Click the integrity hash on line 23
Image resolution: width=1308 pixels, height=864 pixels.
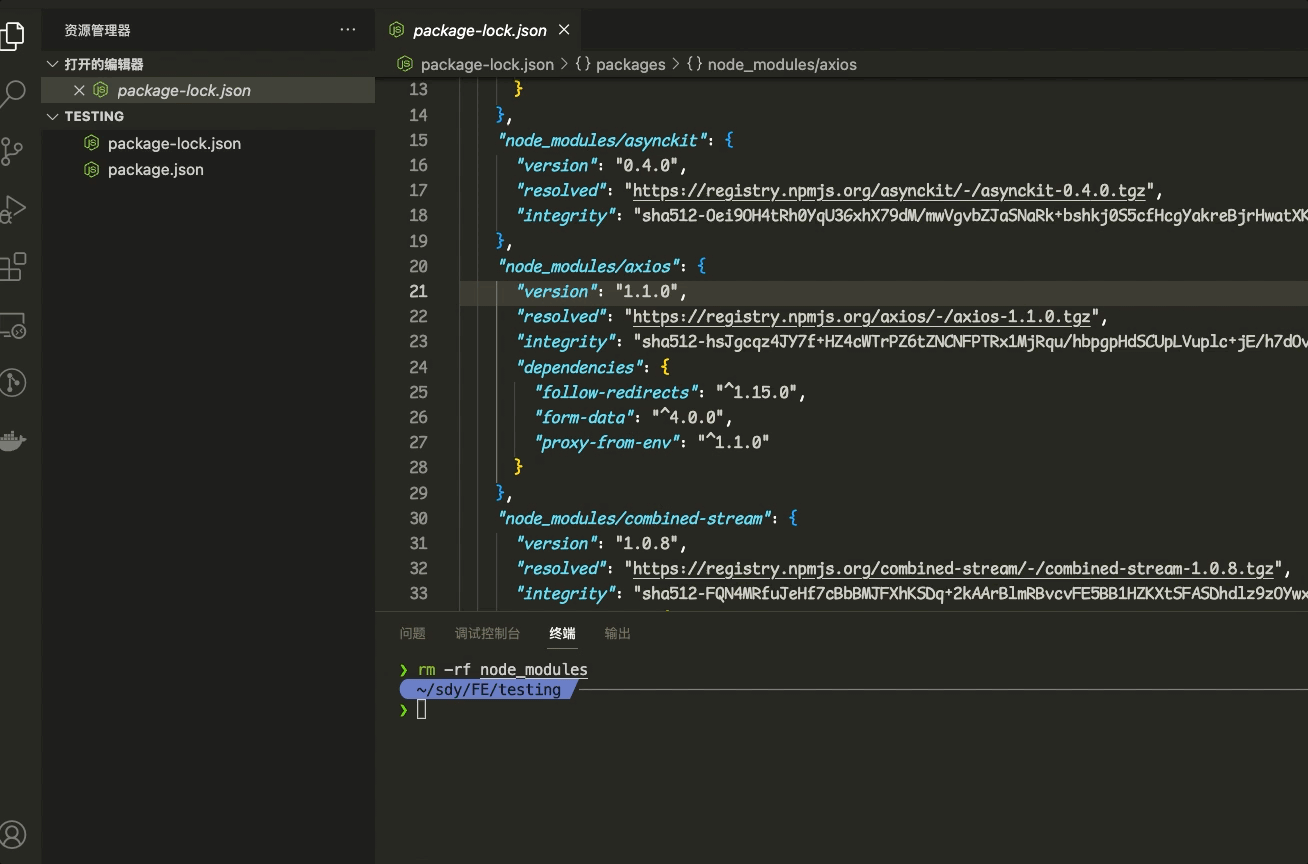[970, 341]
